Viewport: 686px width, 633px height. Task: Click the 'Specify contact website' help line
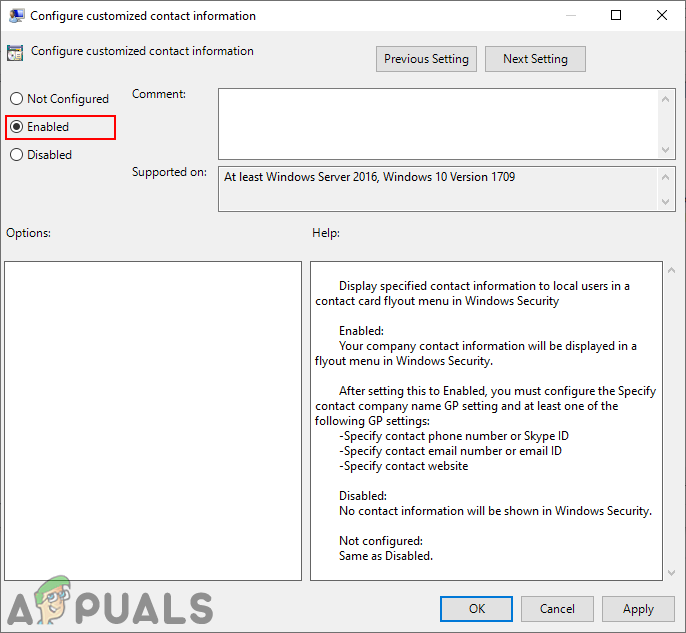(x=403, y=466)
